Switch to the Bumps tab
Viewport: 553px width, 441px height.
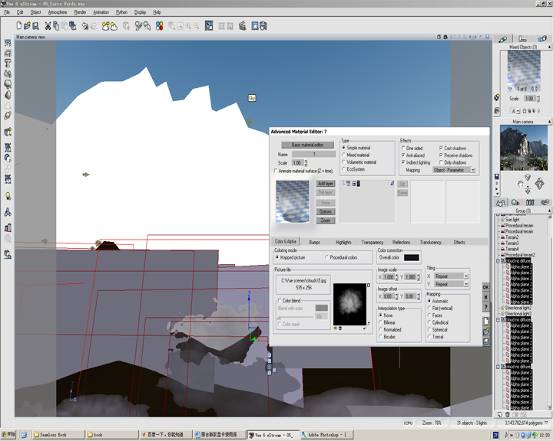[x=314, y=242]
